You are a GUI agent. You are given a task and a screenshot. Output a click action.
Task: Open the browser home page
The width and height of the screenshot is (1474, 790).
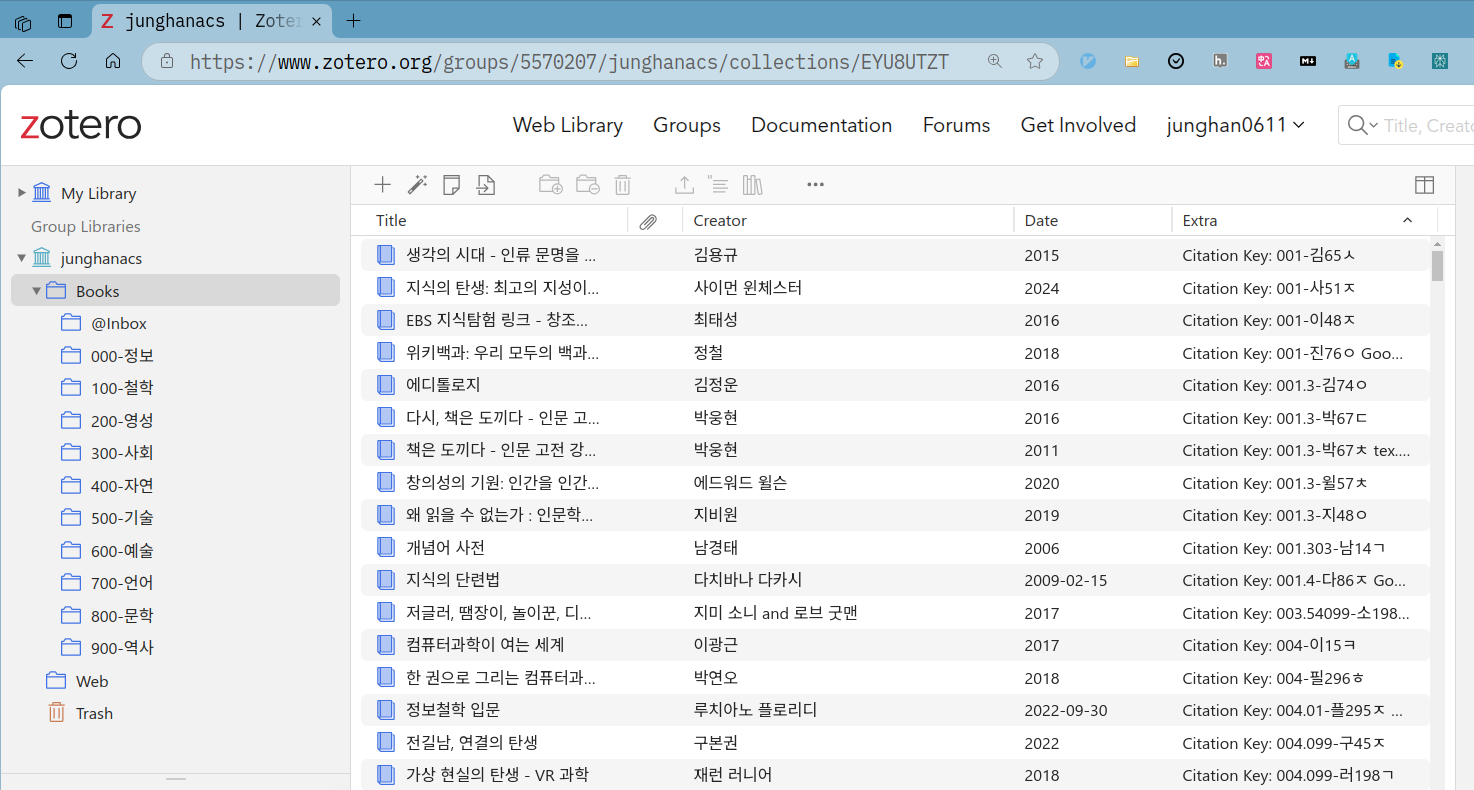tap(113, 61)
